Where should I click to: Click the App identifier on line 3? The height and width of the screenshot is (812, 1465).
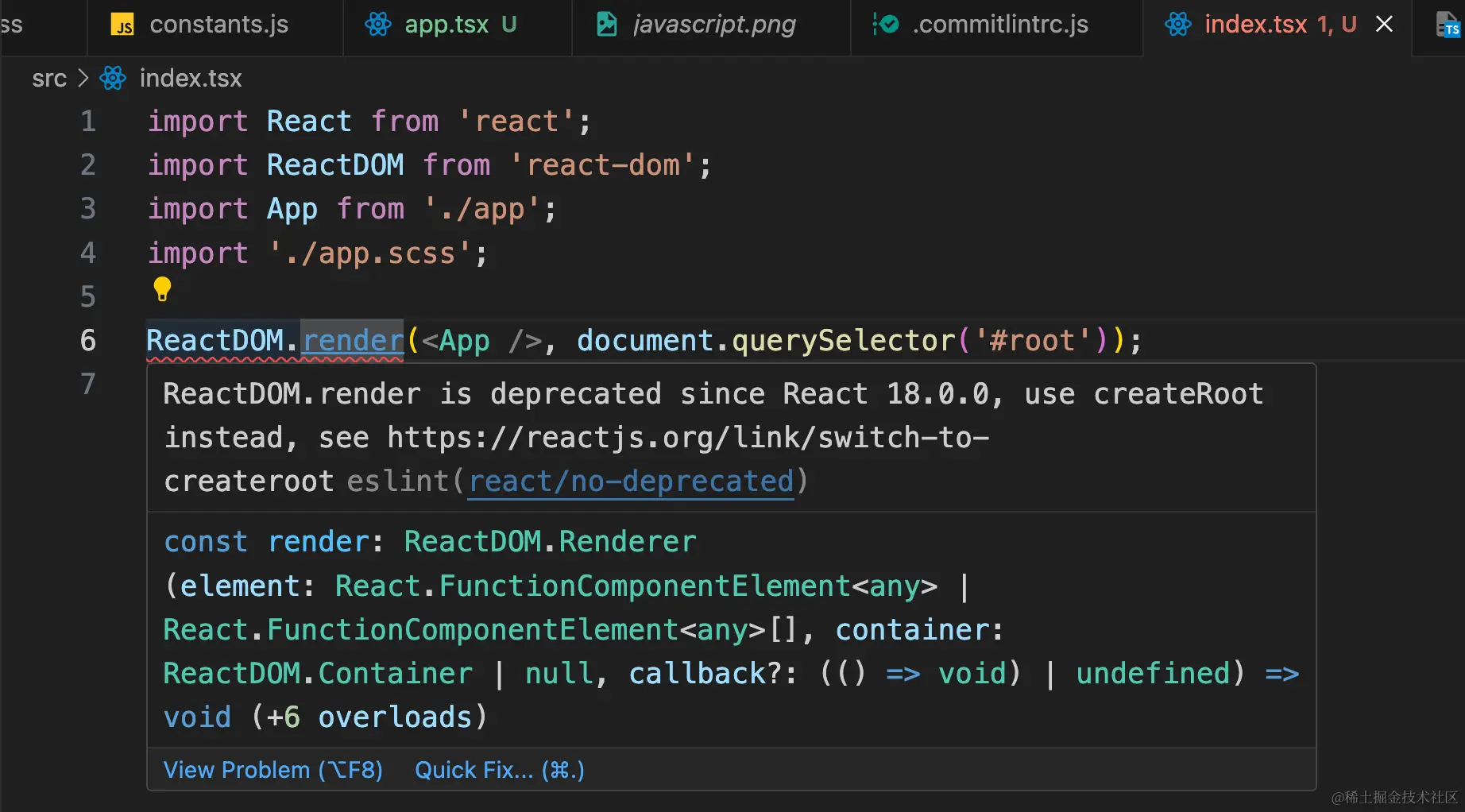[x=292, y=209]
